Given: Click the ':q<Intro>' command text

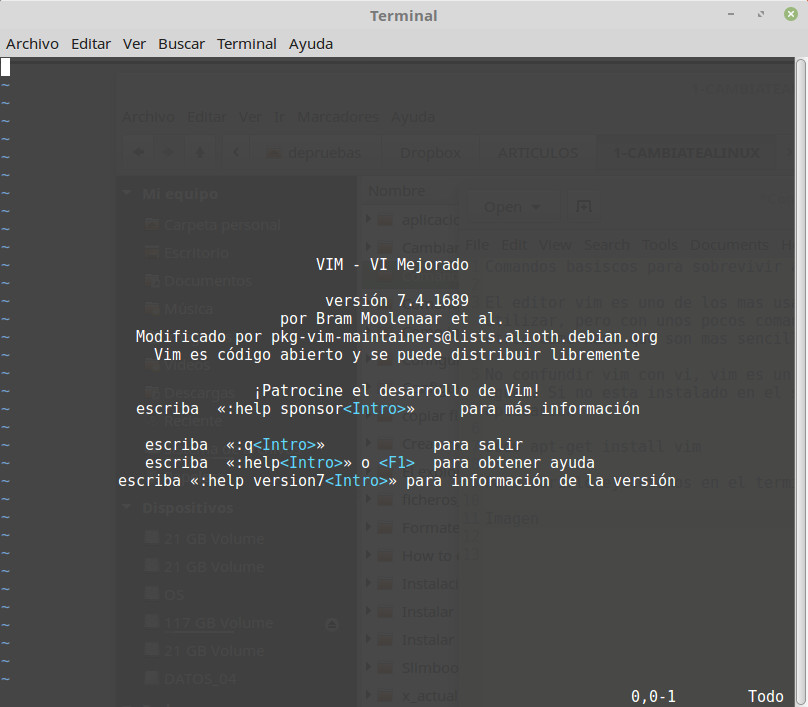Looking at the screenshot, I should click(276, 444).
